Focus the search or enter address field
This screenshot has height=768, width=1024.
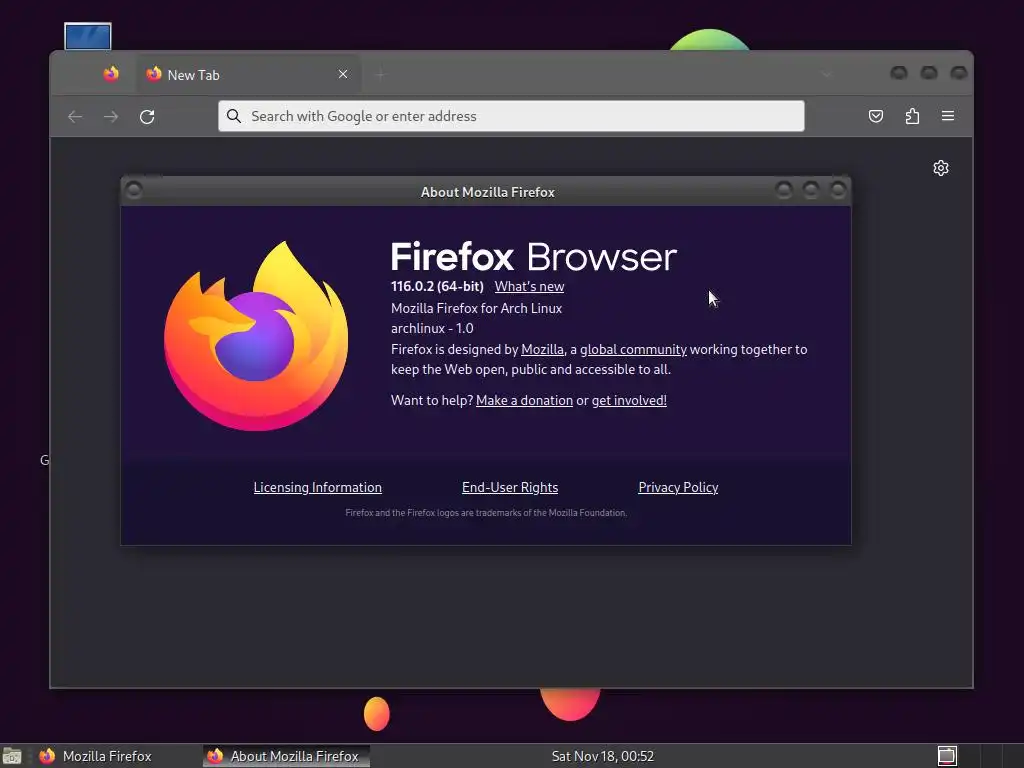(x=511, y=116)
